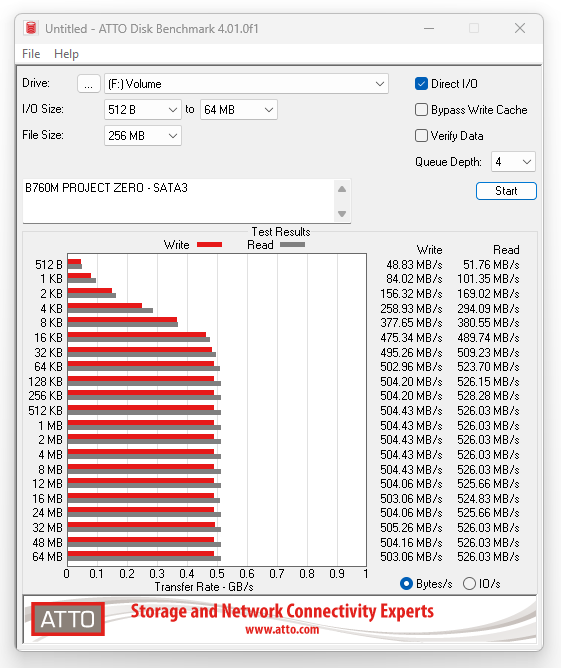Image resolution: width=561 pixels, height=668 pixels.
Task: Click the 51.76 MB/s read value
Action: (491, 265)
